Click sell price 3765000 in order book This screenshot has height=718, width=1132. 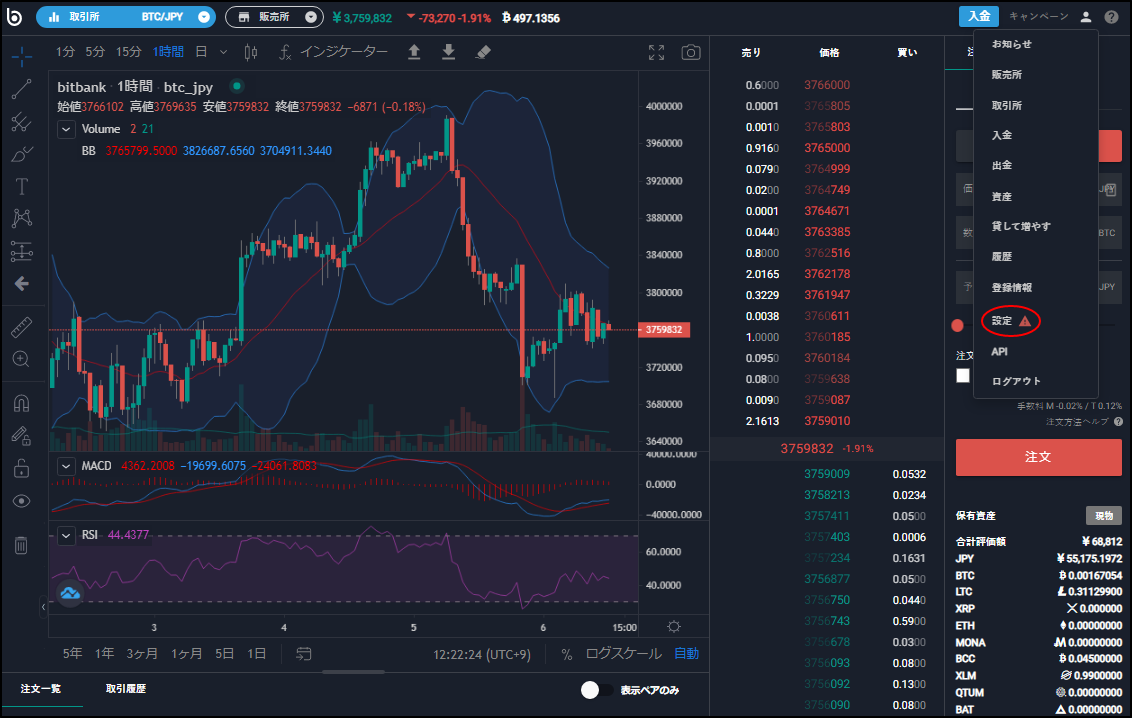click(x=827, y=148)
